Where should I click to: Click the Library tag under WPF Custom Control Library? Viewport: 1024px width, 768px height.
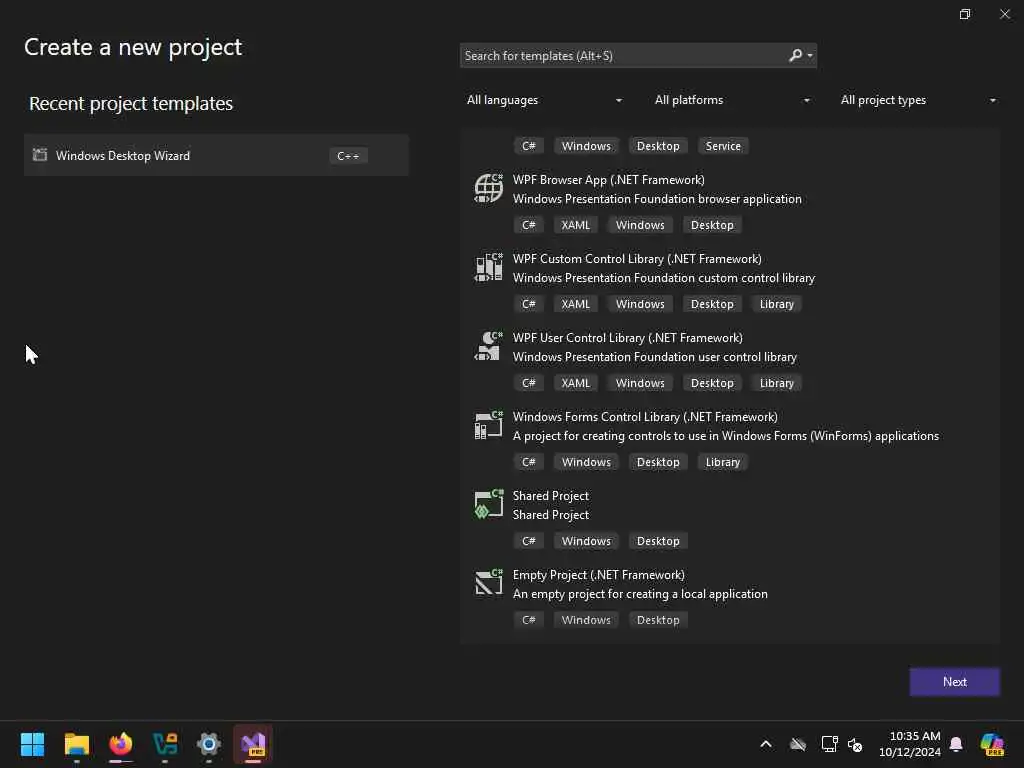[x=776, y=304]
